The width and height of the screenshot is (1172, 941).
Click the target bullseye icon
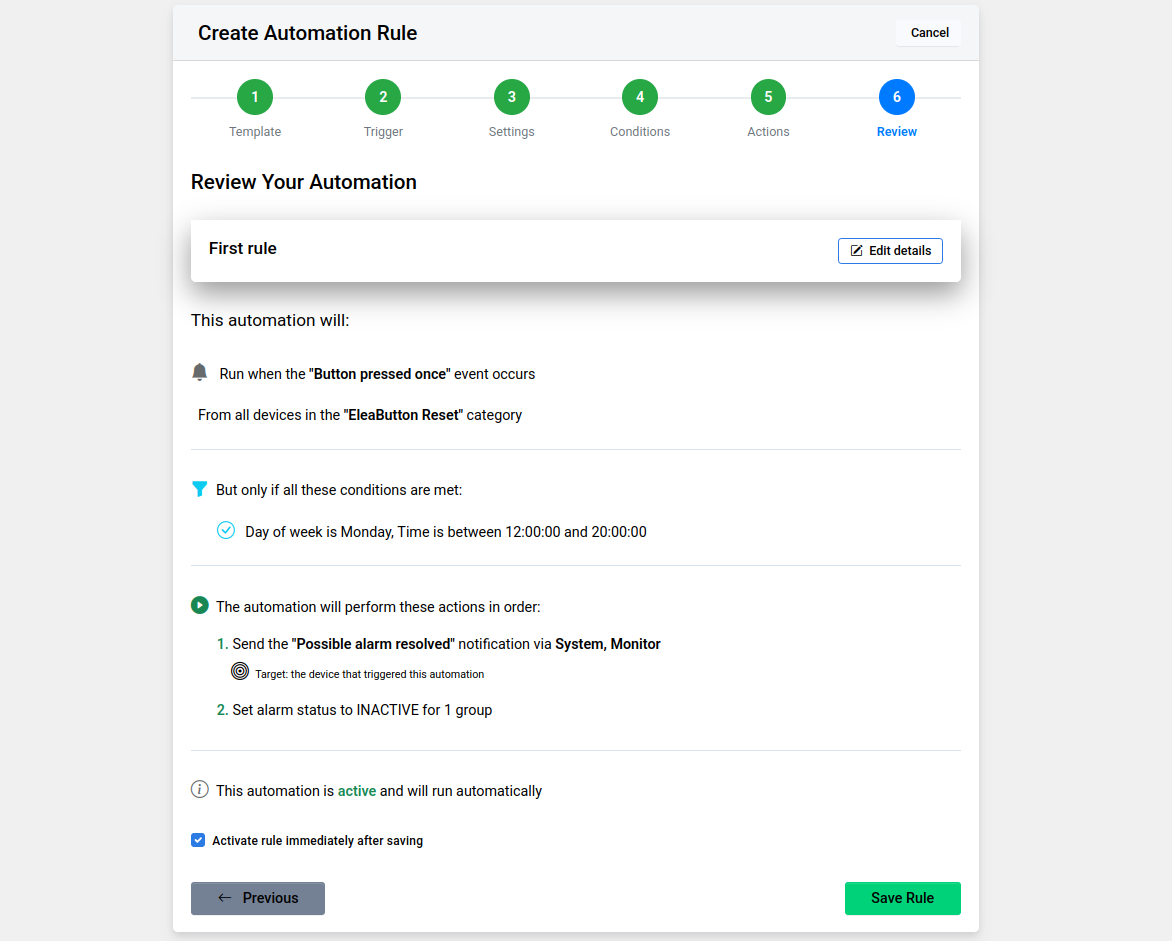(x=240, y=672)
